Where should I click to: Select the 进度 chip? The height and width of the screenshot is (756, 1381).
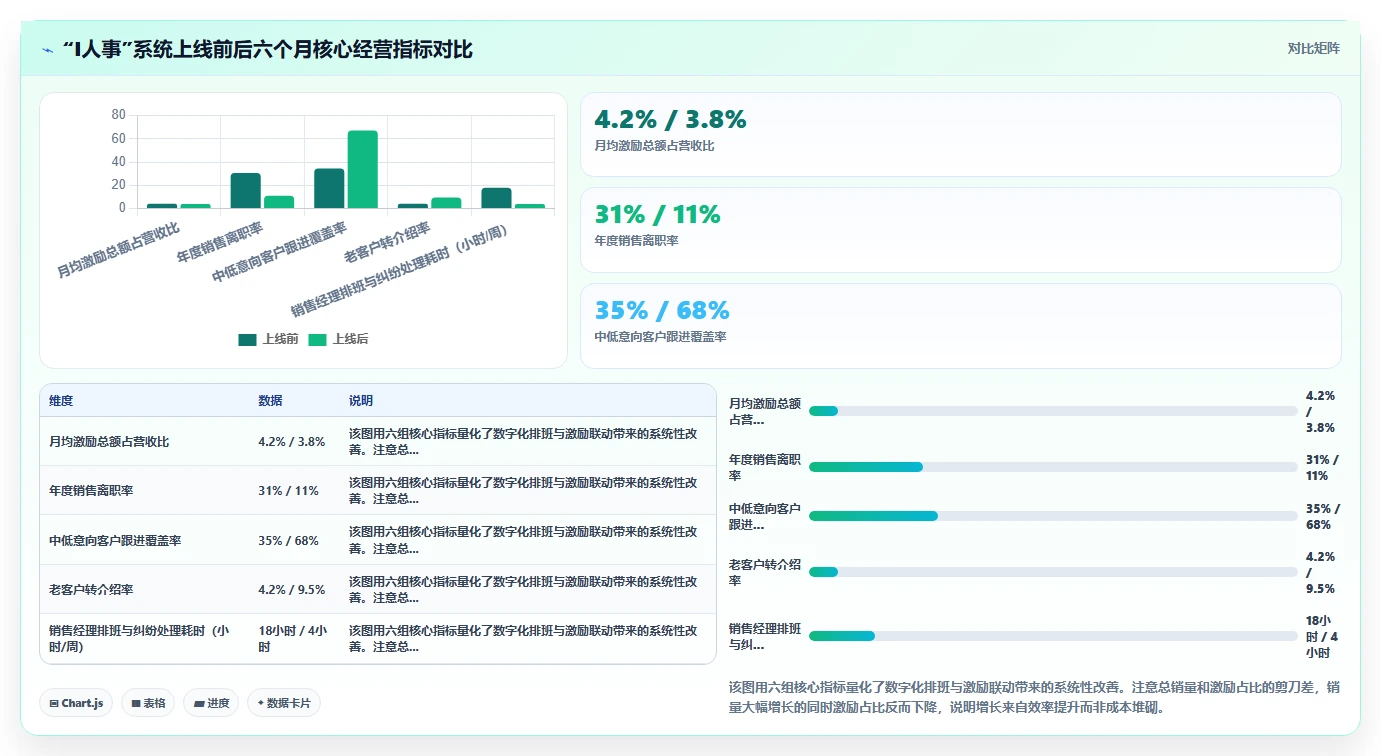point(211,703)
